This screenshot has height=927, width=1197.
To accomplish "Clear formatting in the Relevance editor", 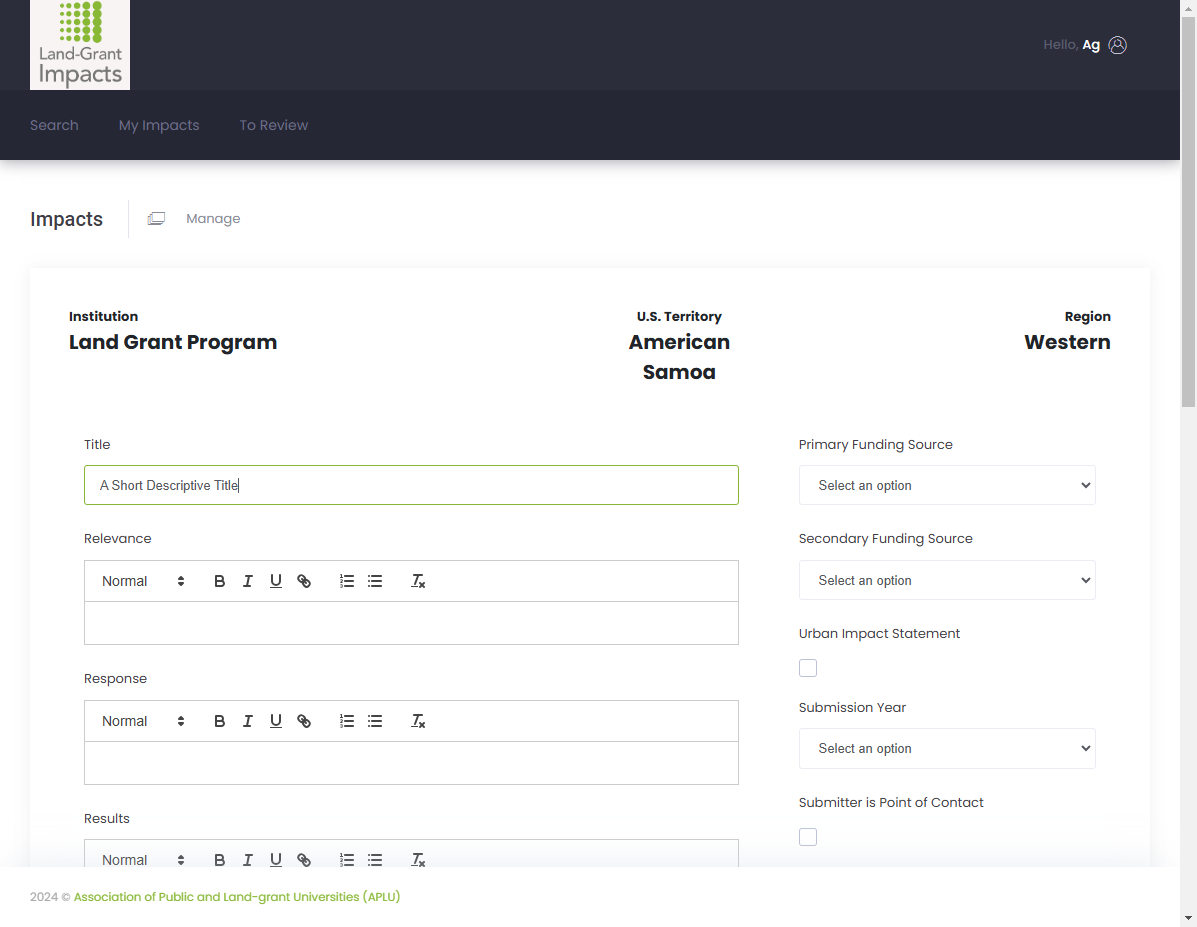I will 418,581.
